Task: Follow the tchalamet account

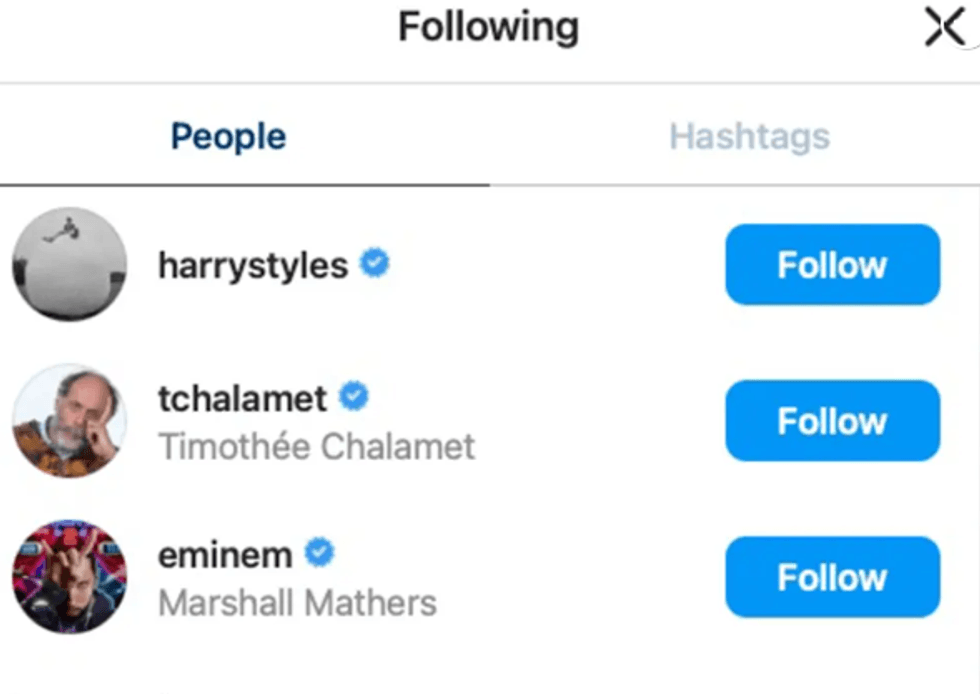Action: (832, 421)
